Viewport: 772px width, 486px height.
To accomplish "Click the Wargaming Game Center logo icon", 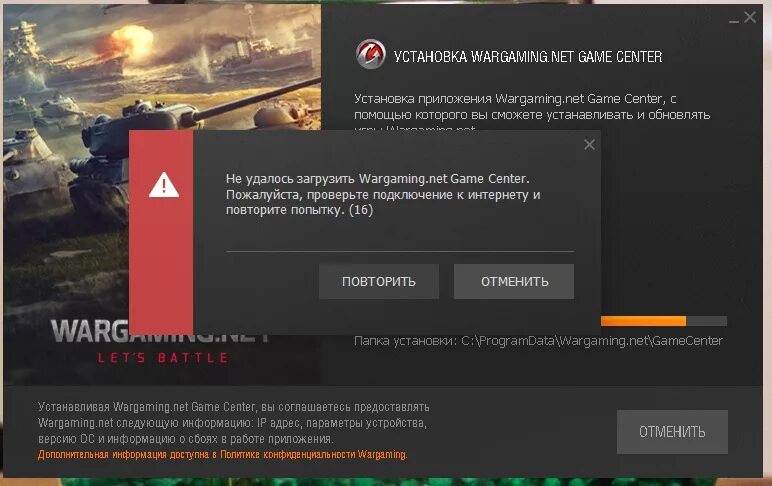I will (371, 54).
